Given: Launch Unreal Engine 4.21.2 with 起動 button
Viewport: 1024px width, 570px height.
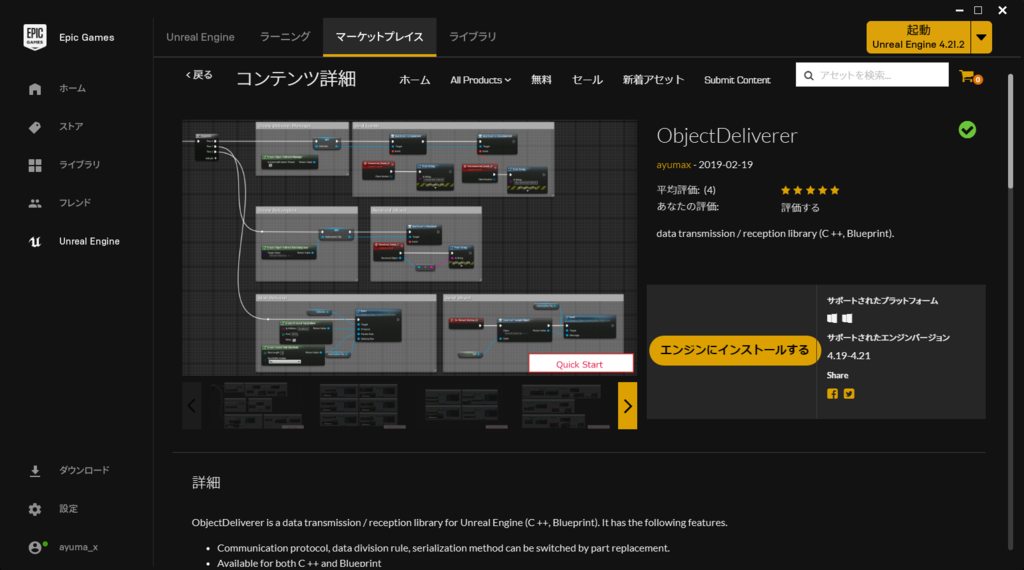Looking at the screenshot, I should (918, 37).
